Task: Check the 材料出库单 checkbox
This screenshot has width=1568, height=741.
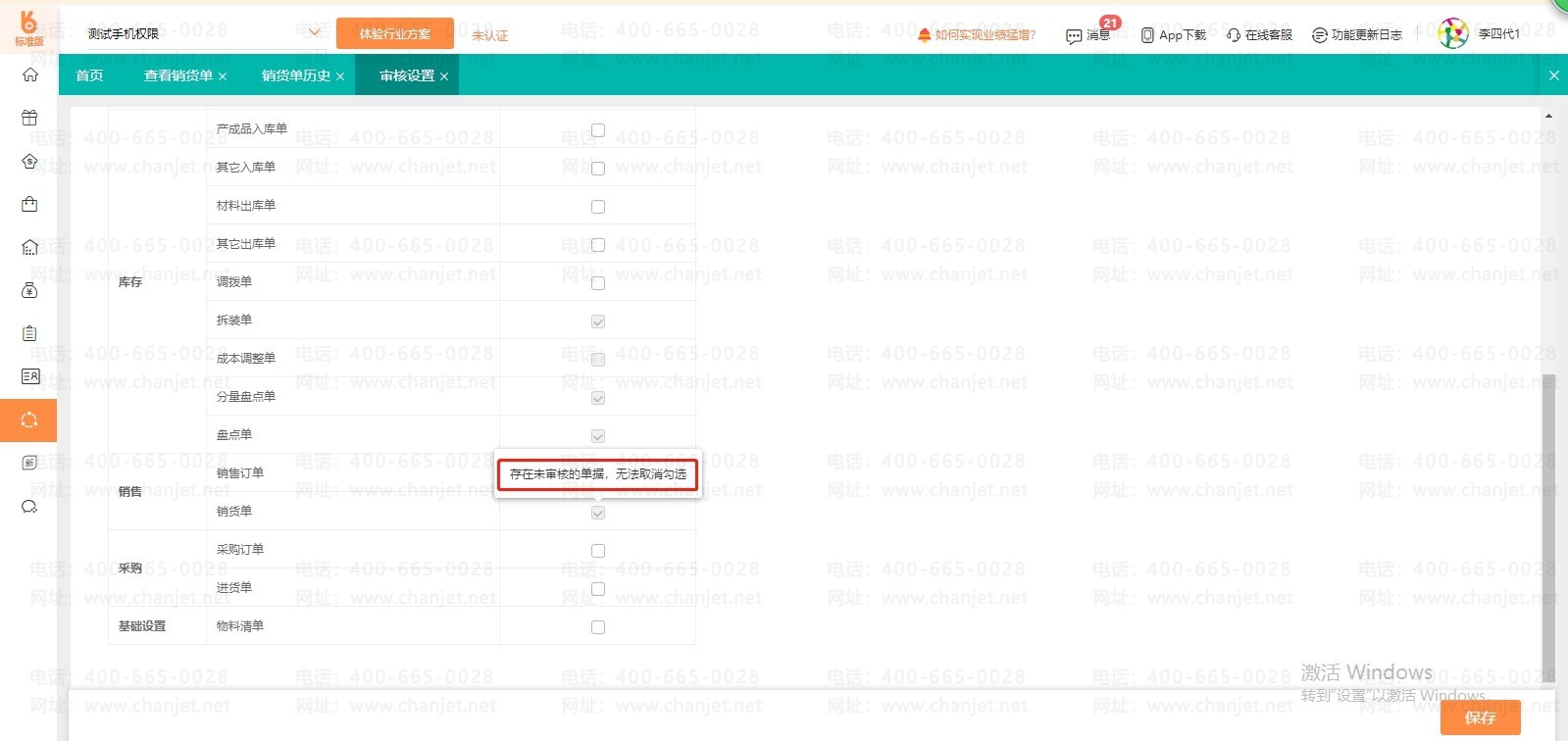Action: point(598,207)
